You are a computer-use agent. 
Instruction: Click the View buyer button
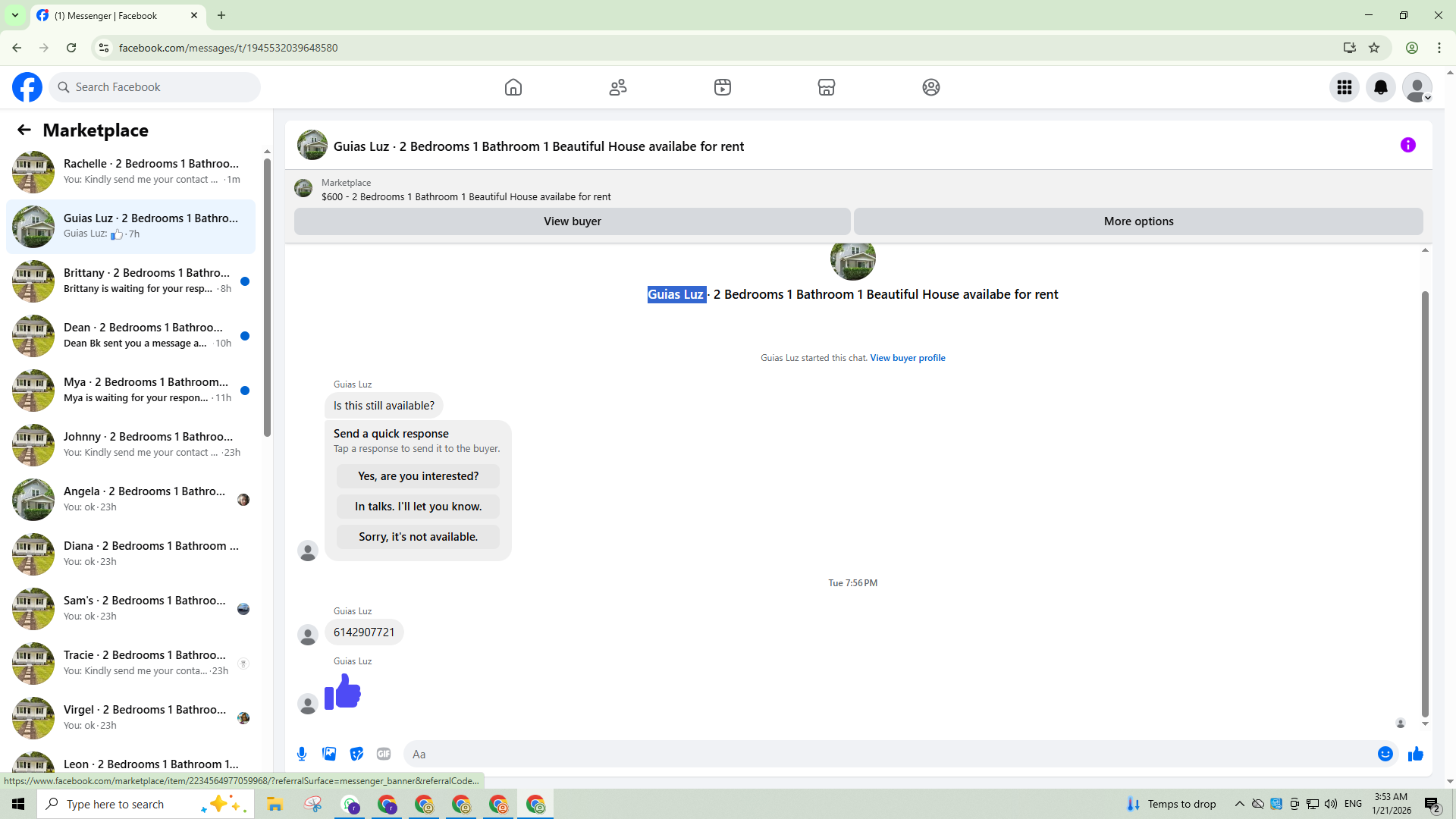[572, 221]
